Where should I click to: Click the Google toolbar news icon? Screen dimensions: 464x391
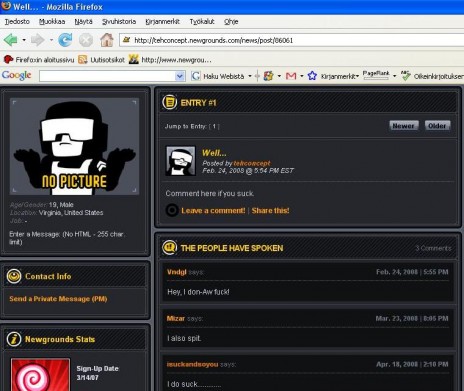point(268,76)
